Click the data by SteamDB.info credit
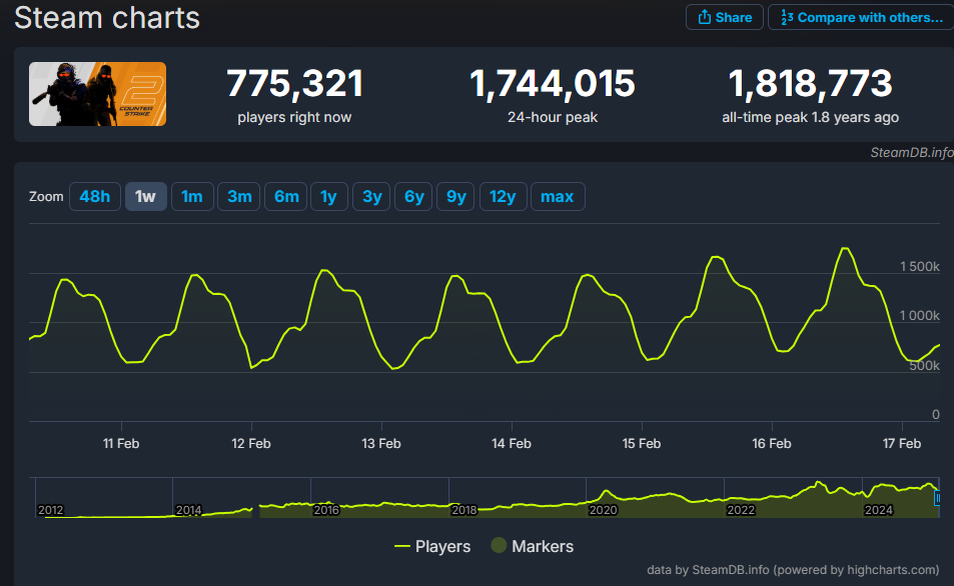954x586 pixels. click(x=793, y=570)
